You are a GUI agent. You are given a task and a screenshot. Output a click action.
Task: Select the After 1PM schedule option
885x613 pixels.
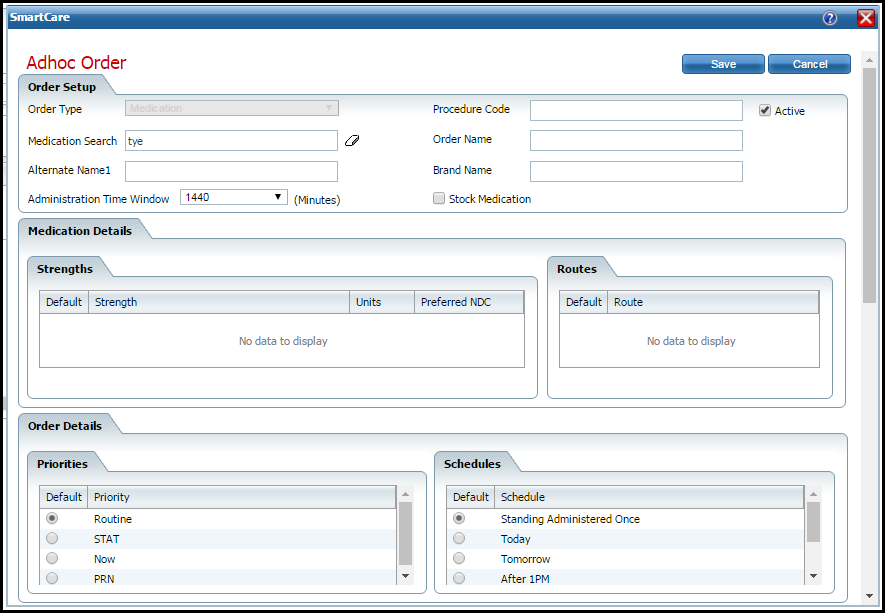(459, 578)
